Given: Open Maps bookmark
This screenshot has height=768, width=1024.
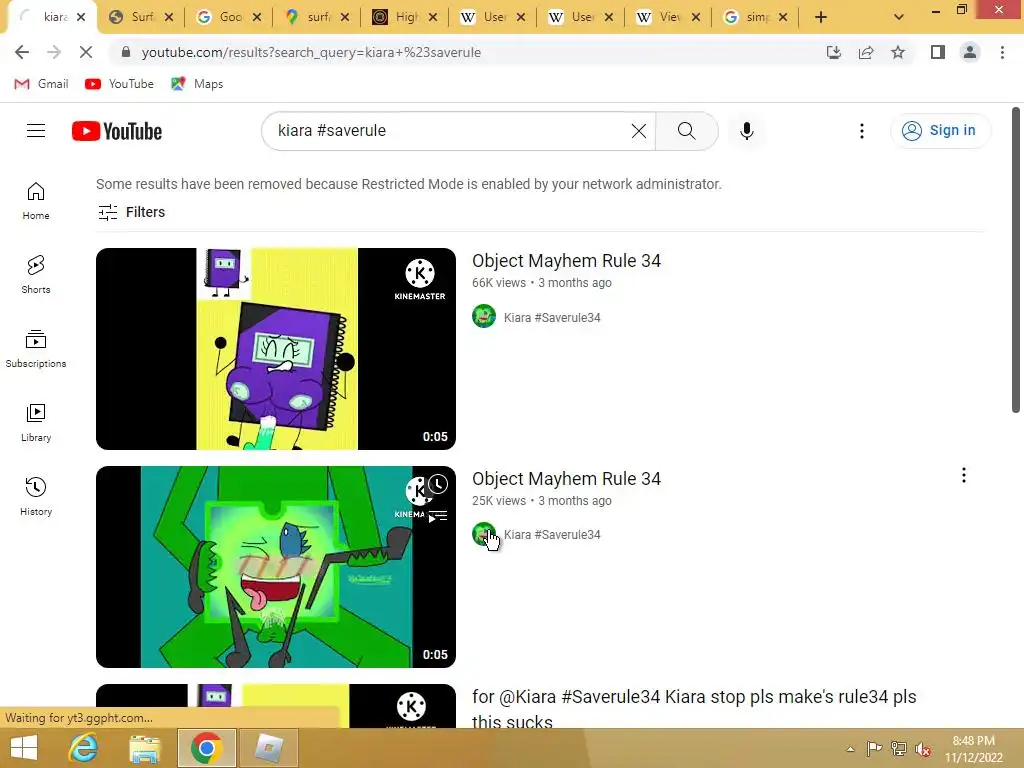Looking at the screenshot, I should pos(197,84).
